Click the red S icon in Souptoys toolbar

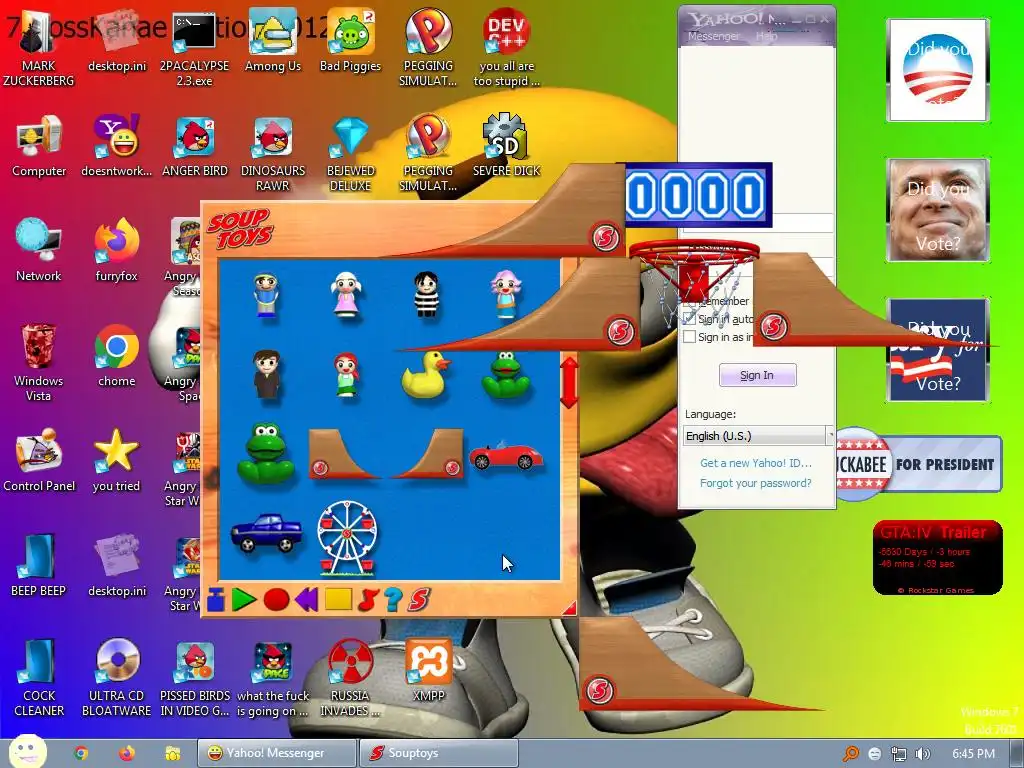(419, 600)
